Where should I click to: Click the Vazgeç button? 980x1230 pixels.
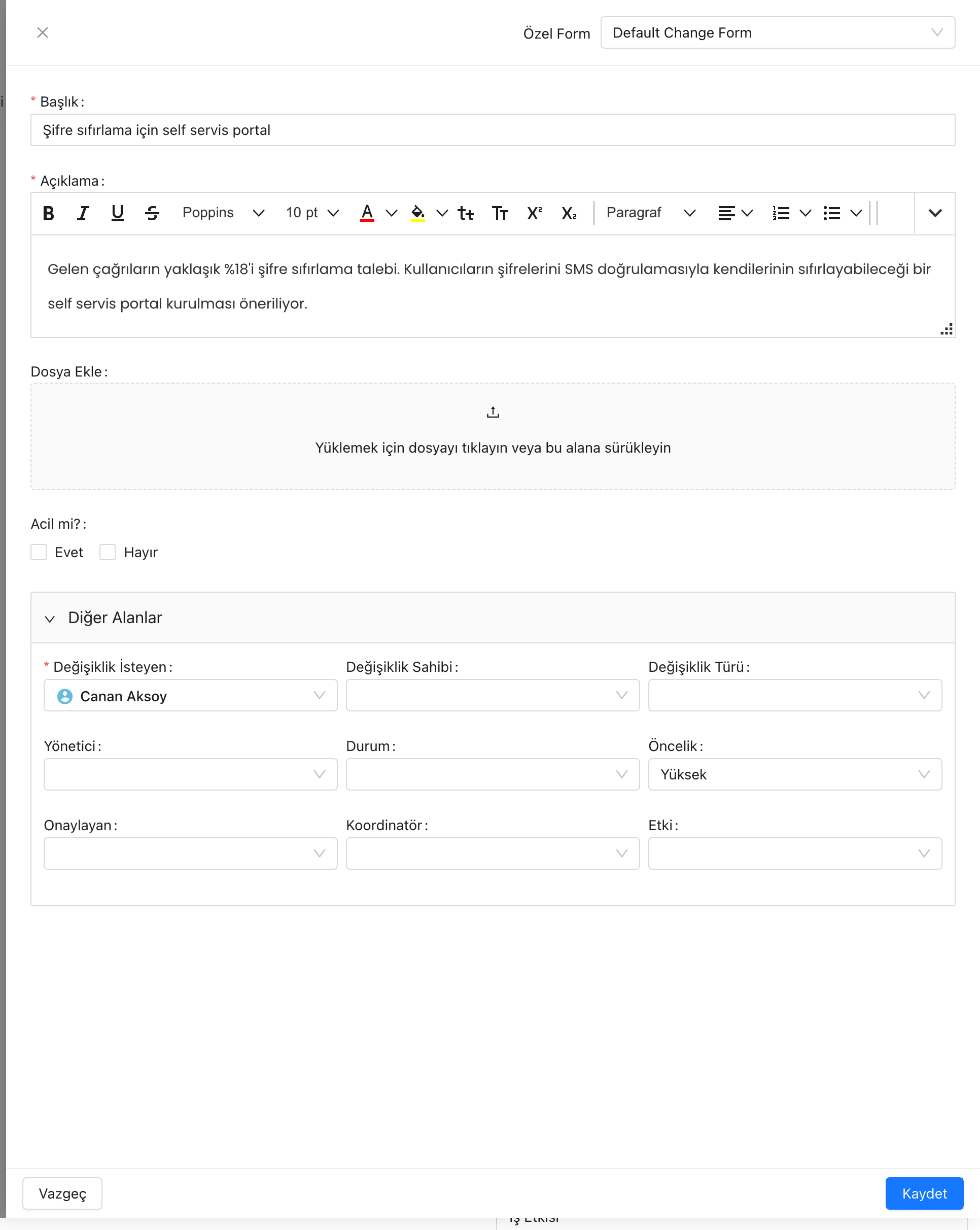point(63,1194)
